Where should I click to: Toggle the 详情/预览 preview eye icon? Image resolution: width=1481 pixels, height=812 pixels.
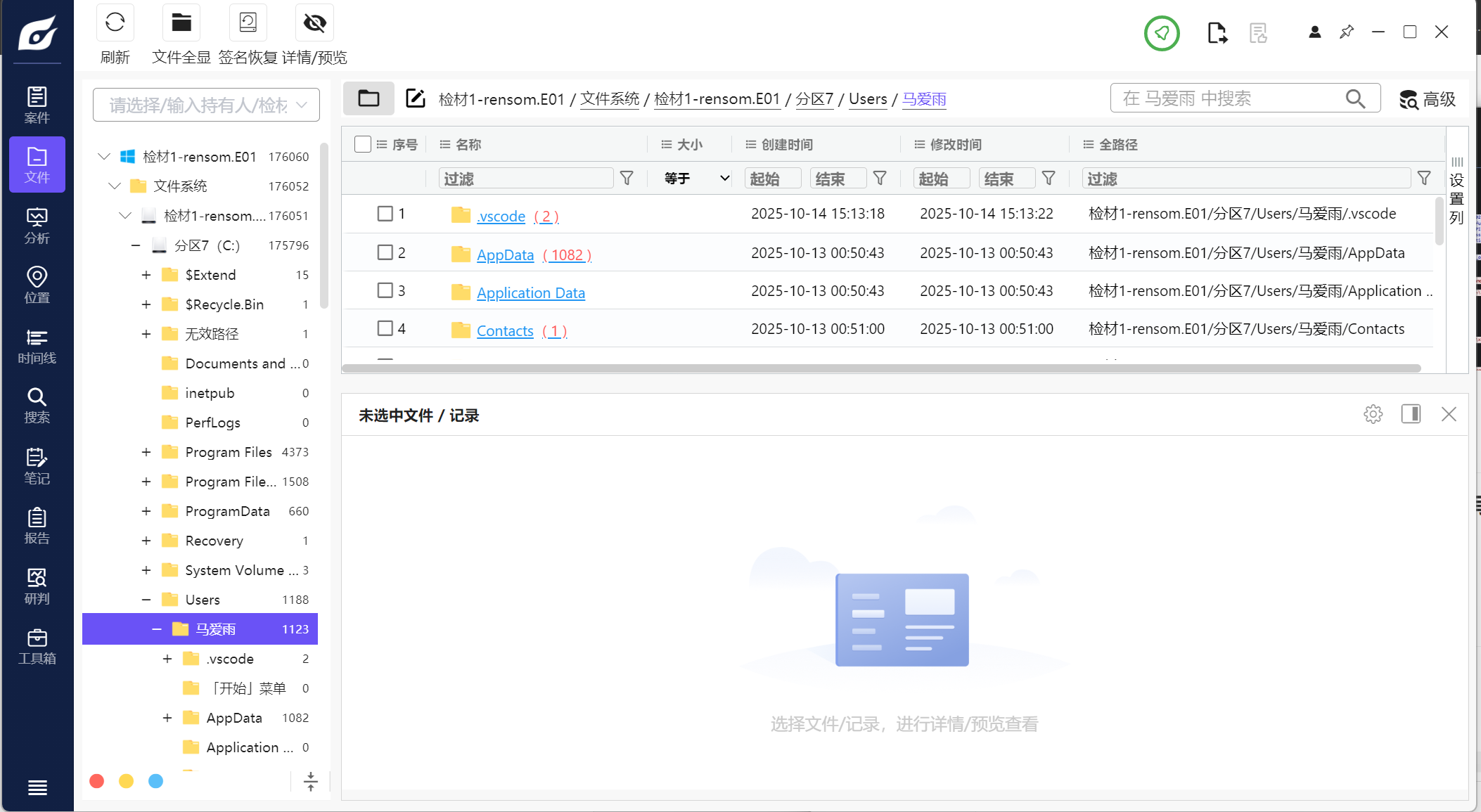tap(314, 23)
